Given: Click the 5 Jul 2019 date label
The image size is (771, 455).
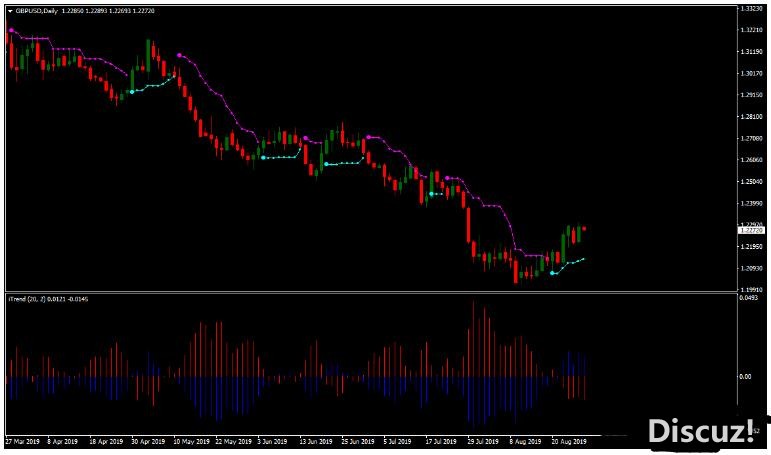Looking at the screenshot, I should (x=397, y=442).
